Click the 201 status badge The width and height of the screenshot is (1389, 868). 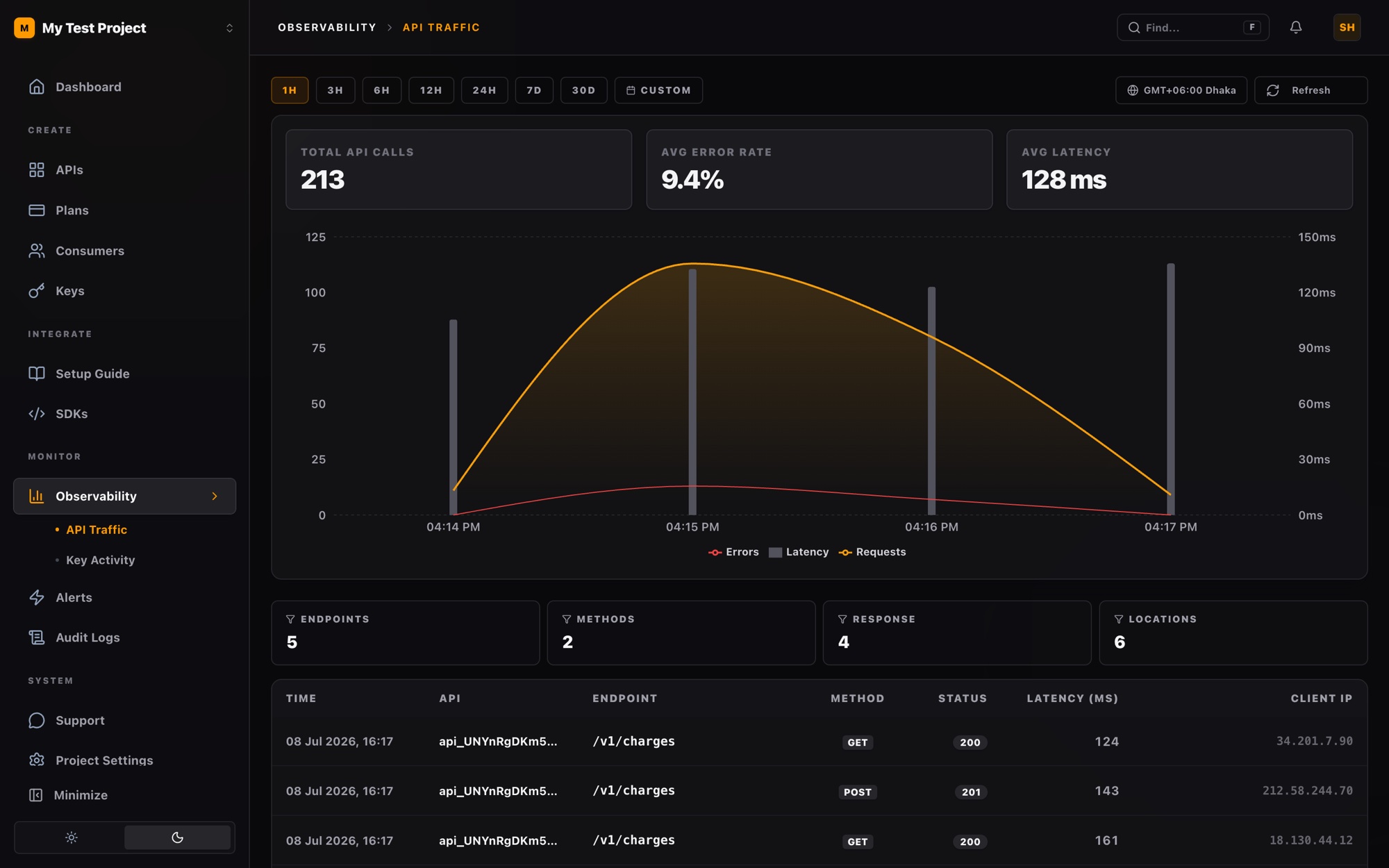[x=971, y=792]
